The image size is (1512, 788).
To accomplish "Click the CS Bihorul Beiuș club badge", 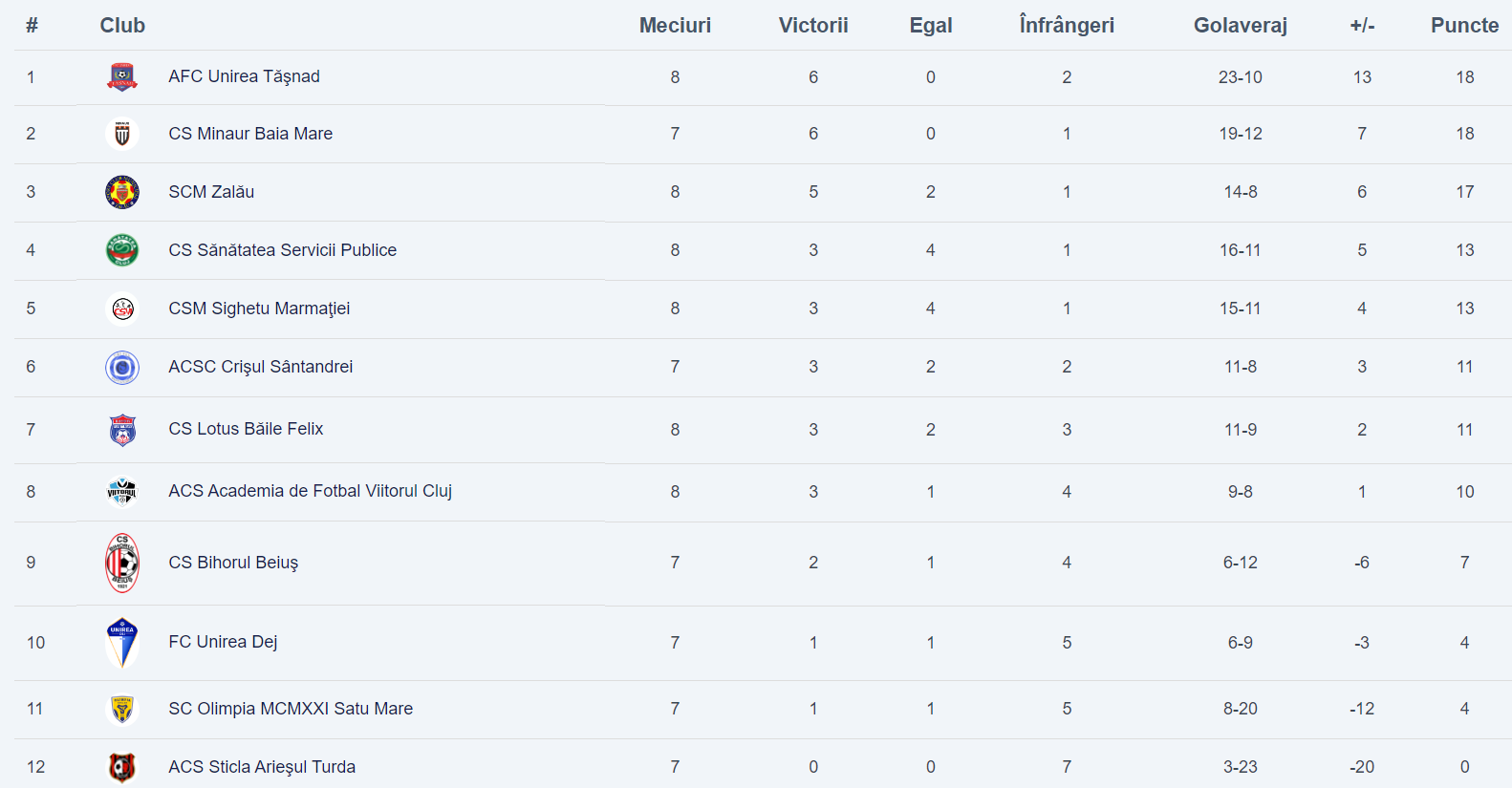I will pos(122,563).
